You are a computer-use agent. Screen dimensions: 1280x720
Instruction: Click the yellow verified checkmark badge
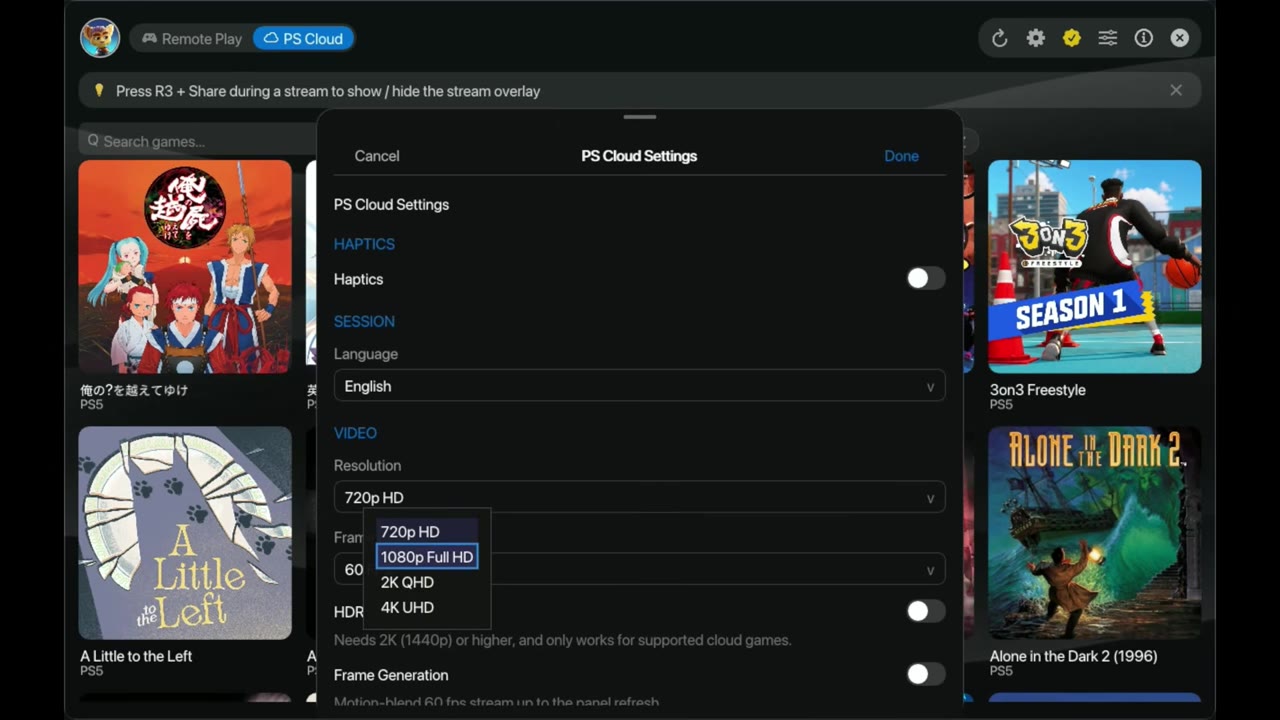[1071, 38]
